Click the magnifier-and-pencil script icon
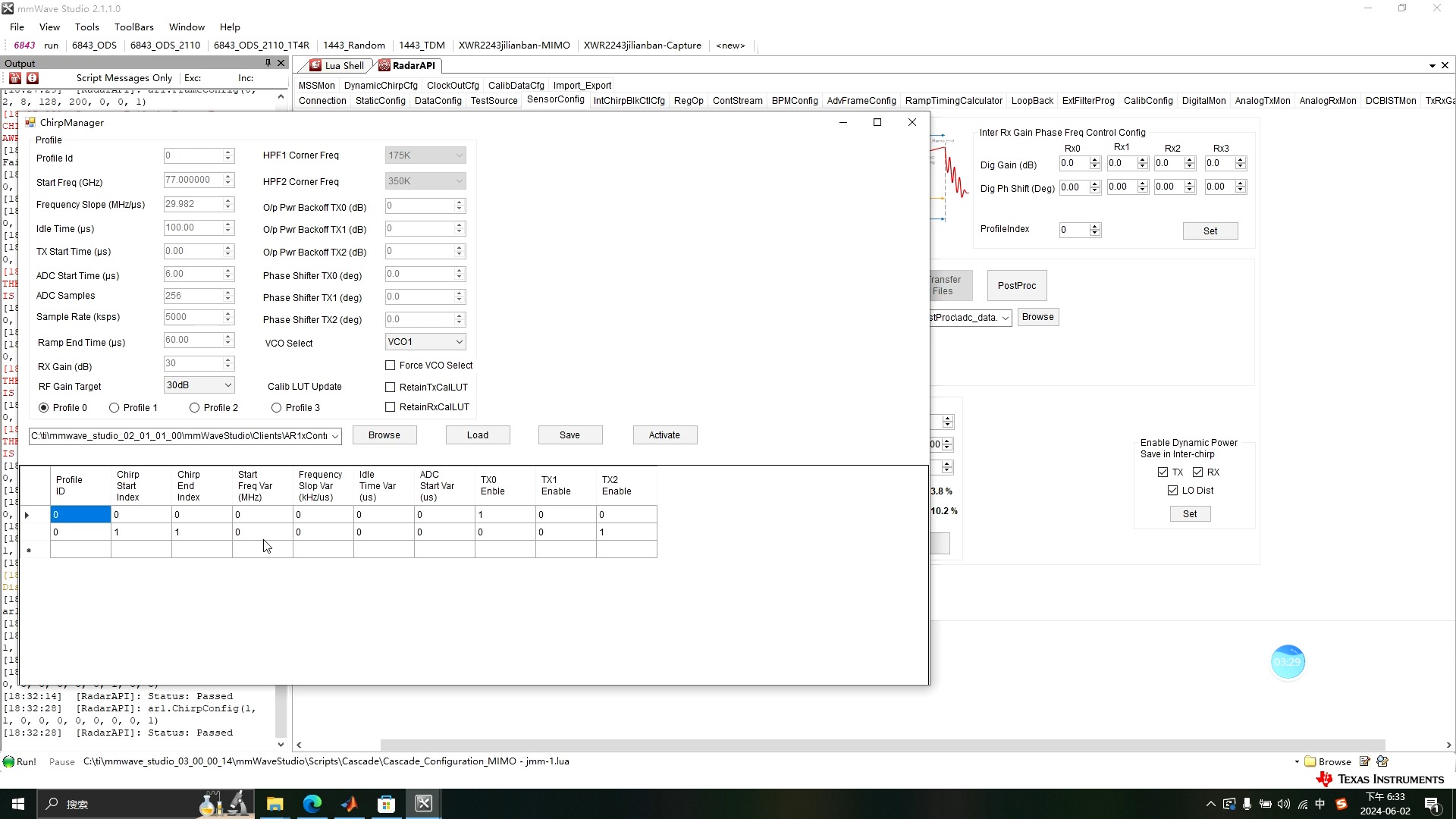Viewport: 1456px width, 819px height. [x=1382, y=761]
